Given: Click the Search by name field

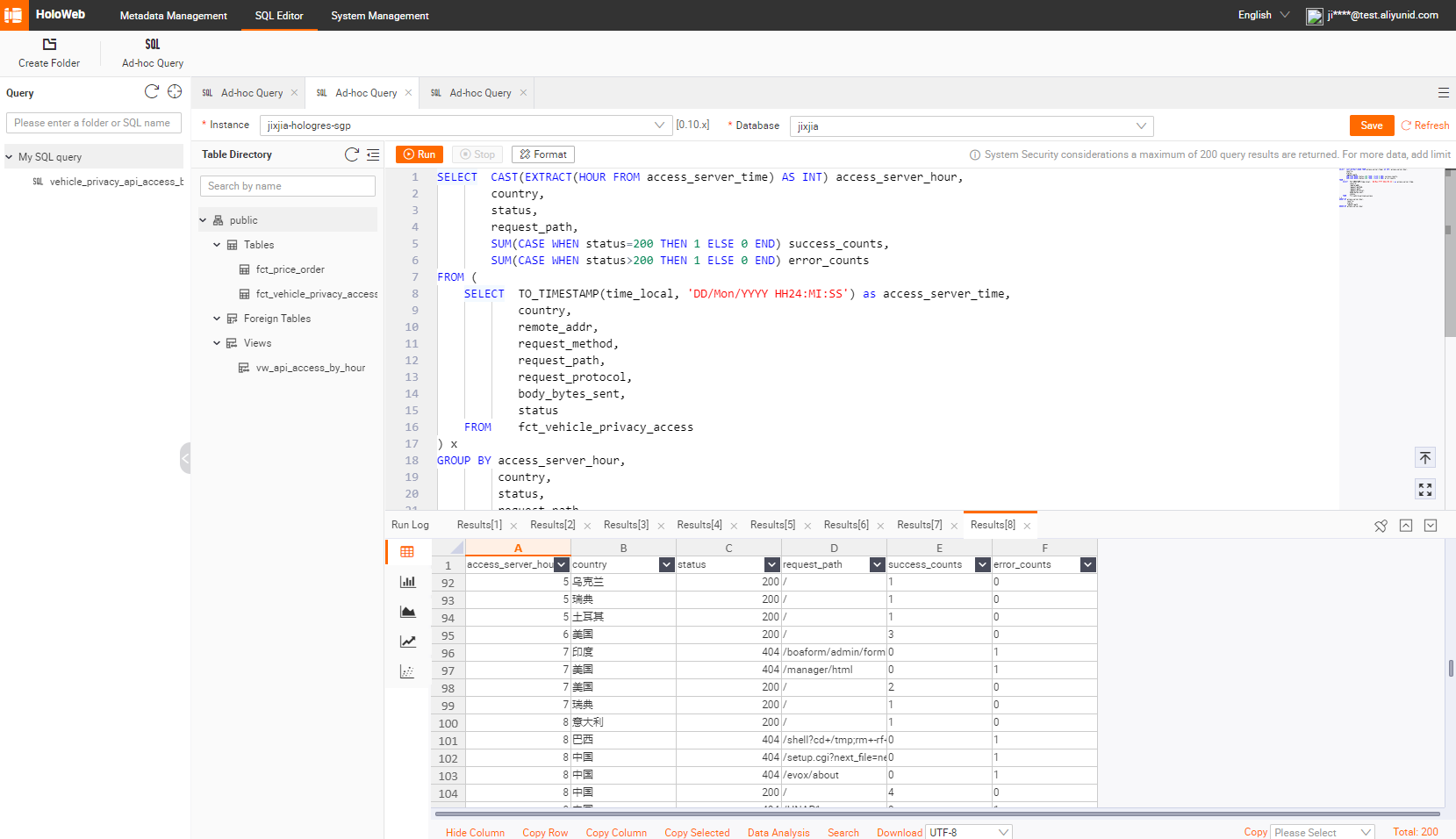Looking at the screenshot, I should (x=288, y=186).
